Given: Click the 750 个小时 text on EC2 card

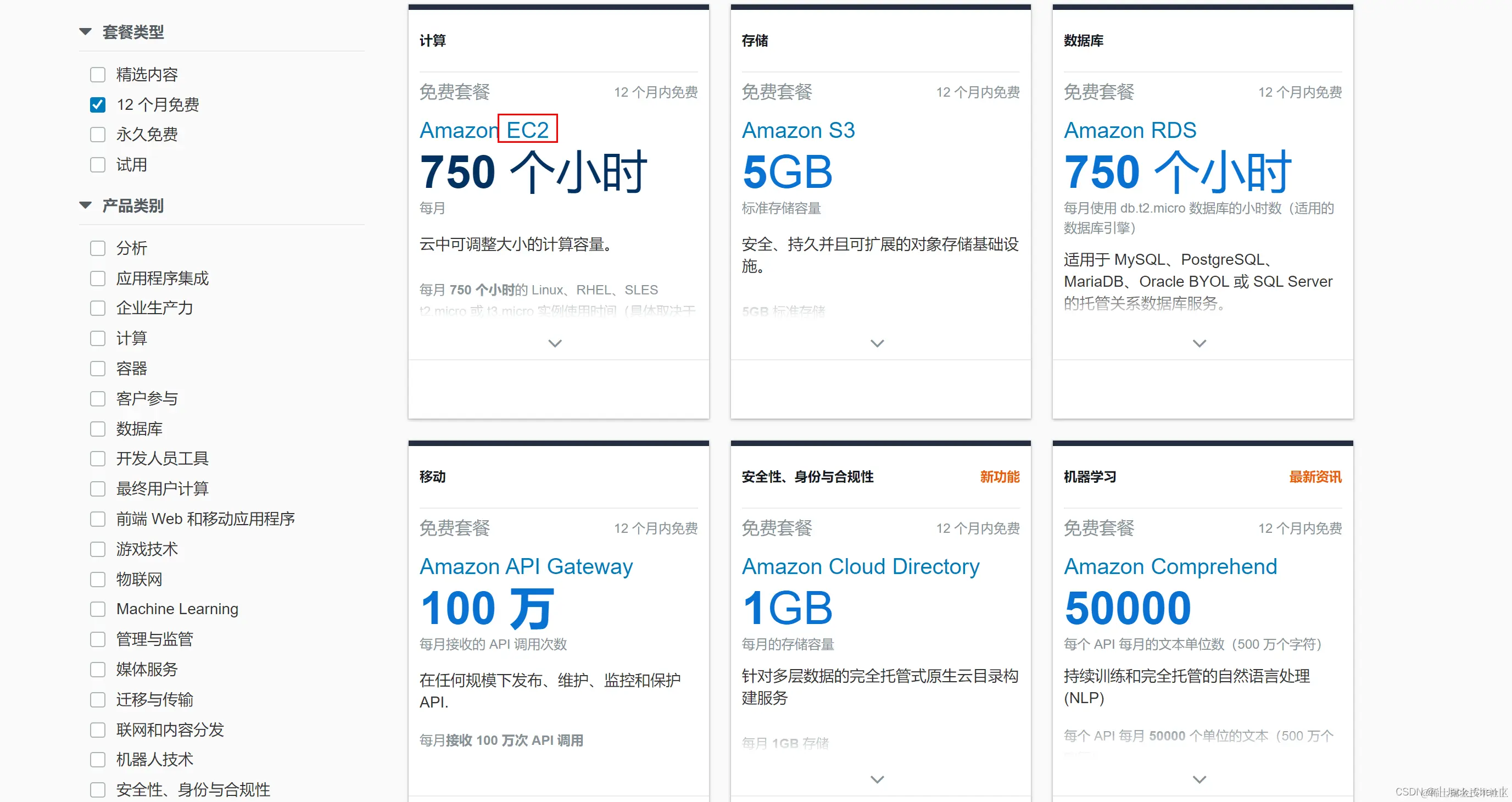Looking at the screenshot, I should (533, 172).
